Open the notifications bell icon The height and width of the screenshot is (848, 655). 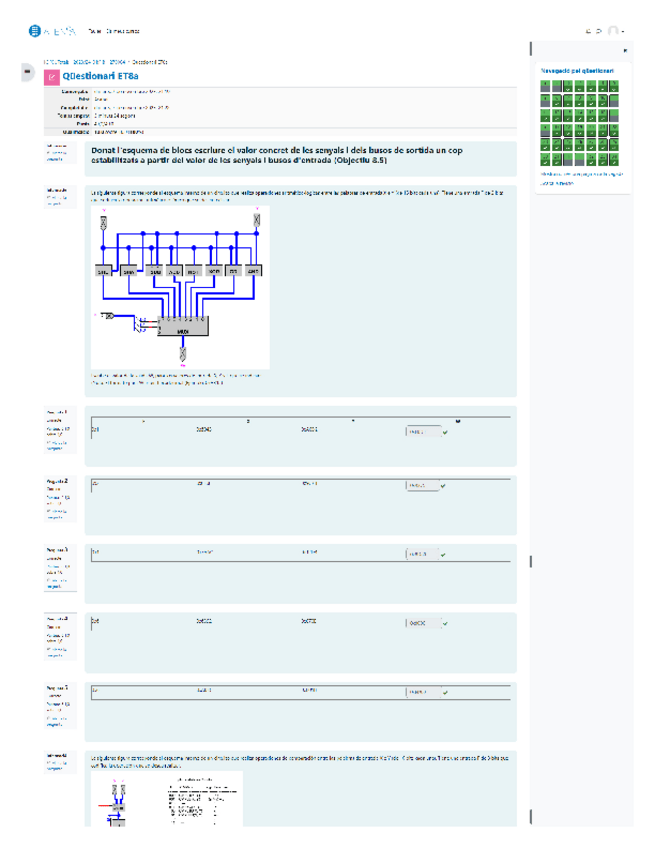coord(587,32)
